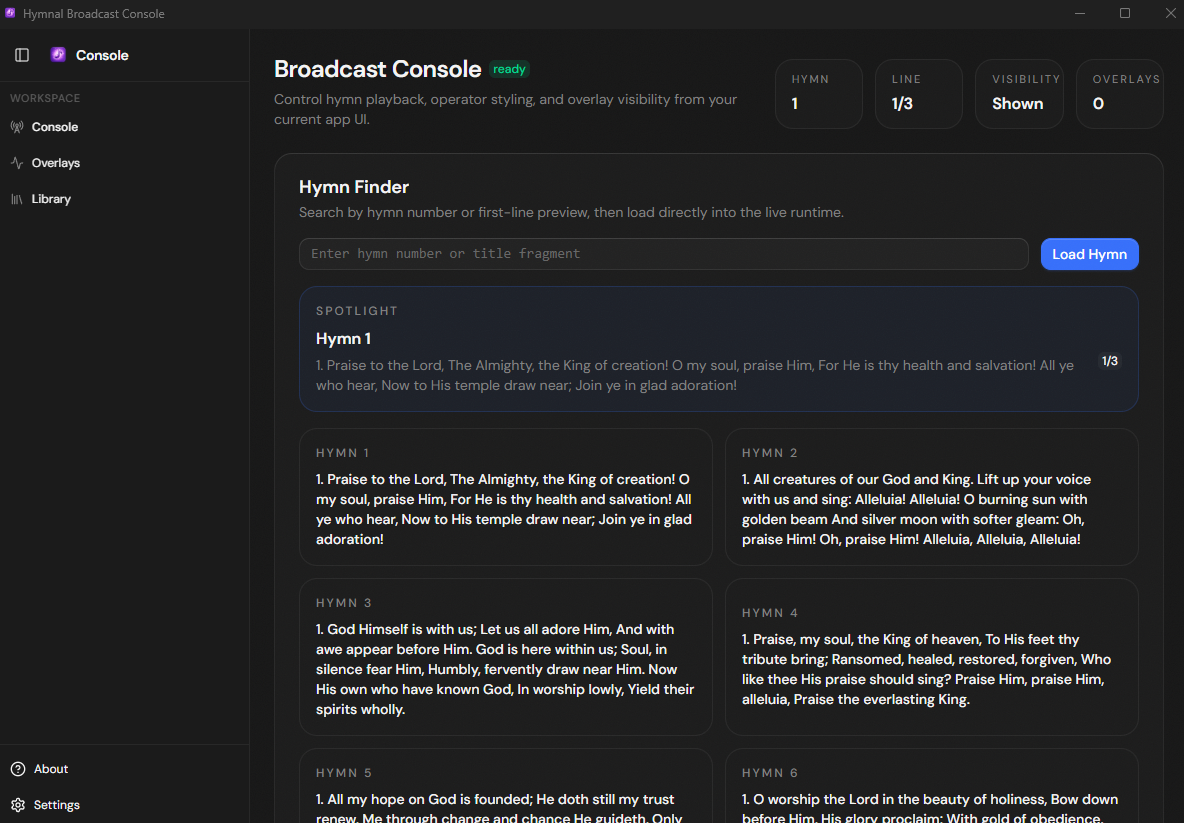Screen dimensions: 1184x823
Task: Click the app icon in title bar
Action: (x=11, y=14)
